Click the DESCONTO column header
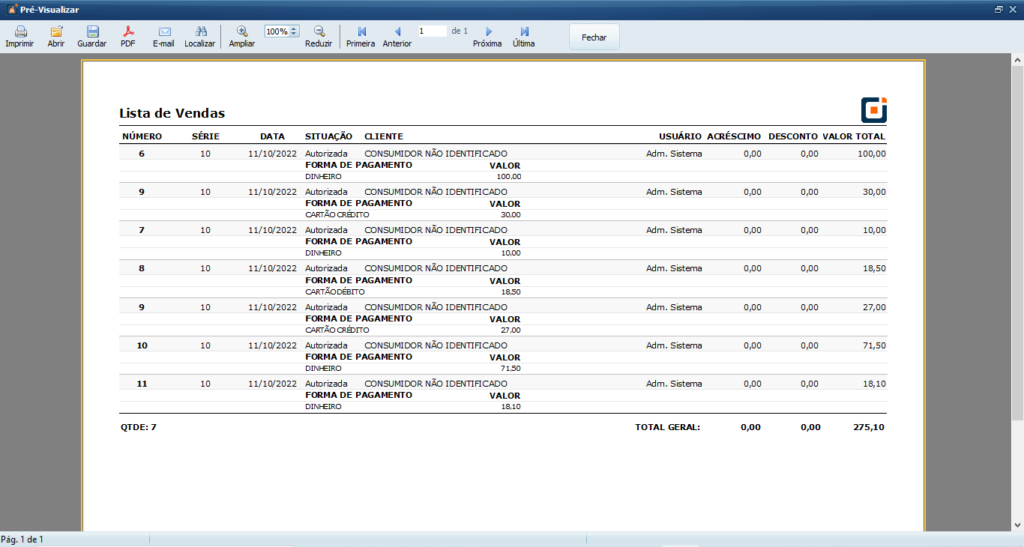The width and height of the screenshot is (1024, 547). [x=793, y=136]
